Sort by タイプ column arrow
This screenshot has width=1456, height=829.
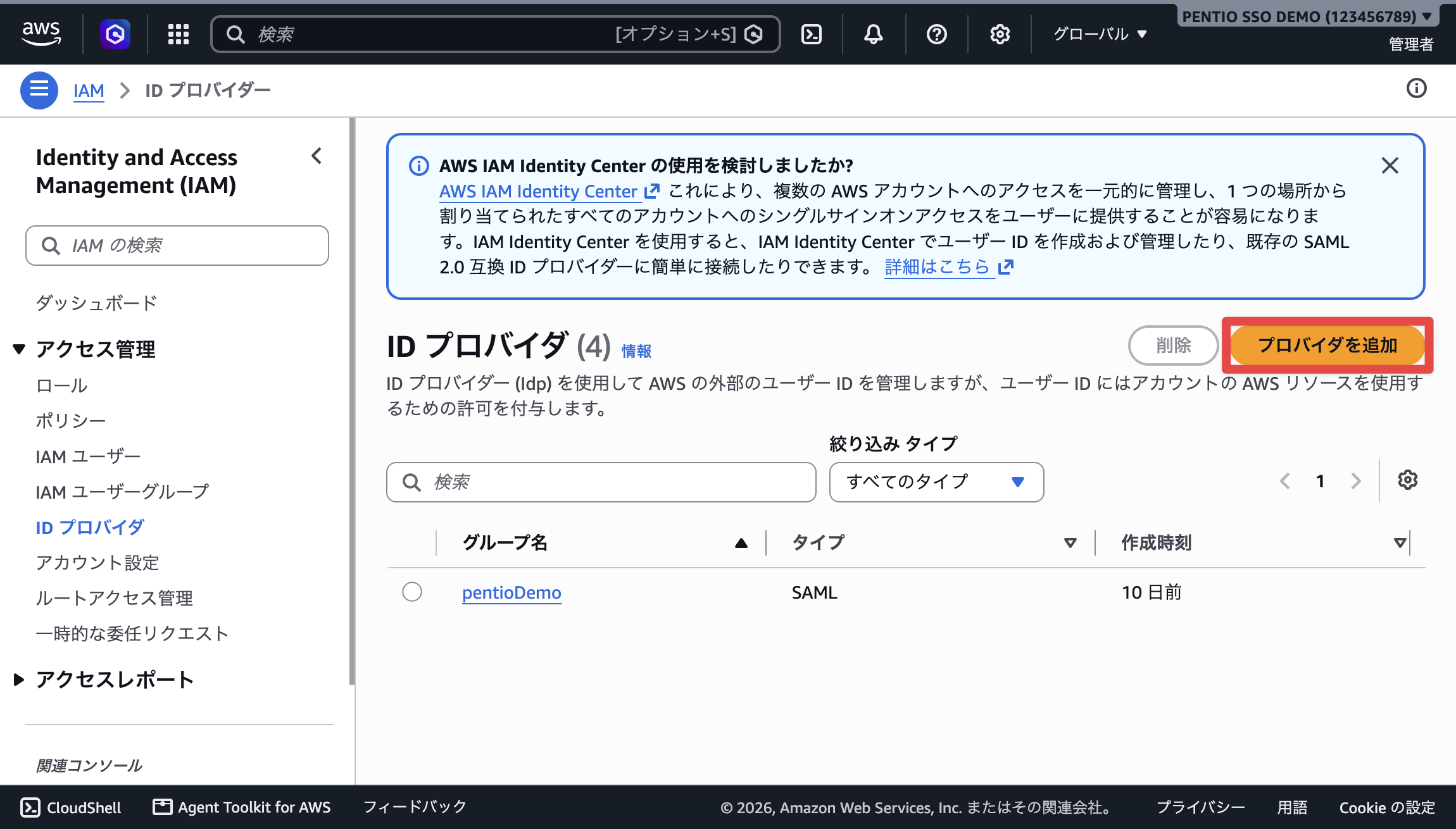(1070, 543)
